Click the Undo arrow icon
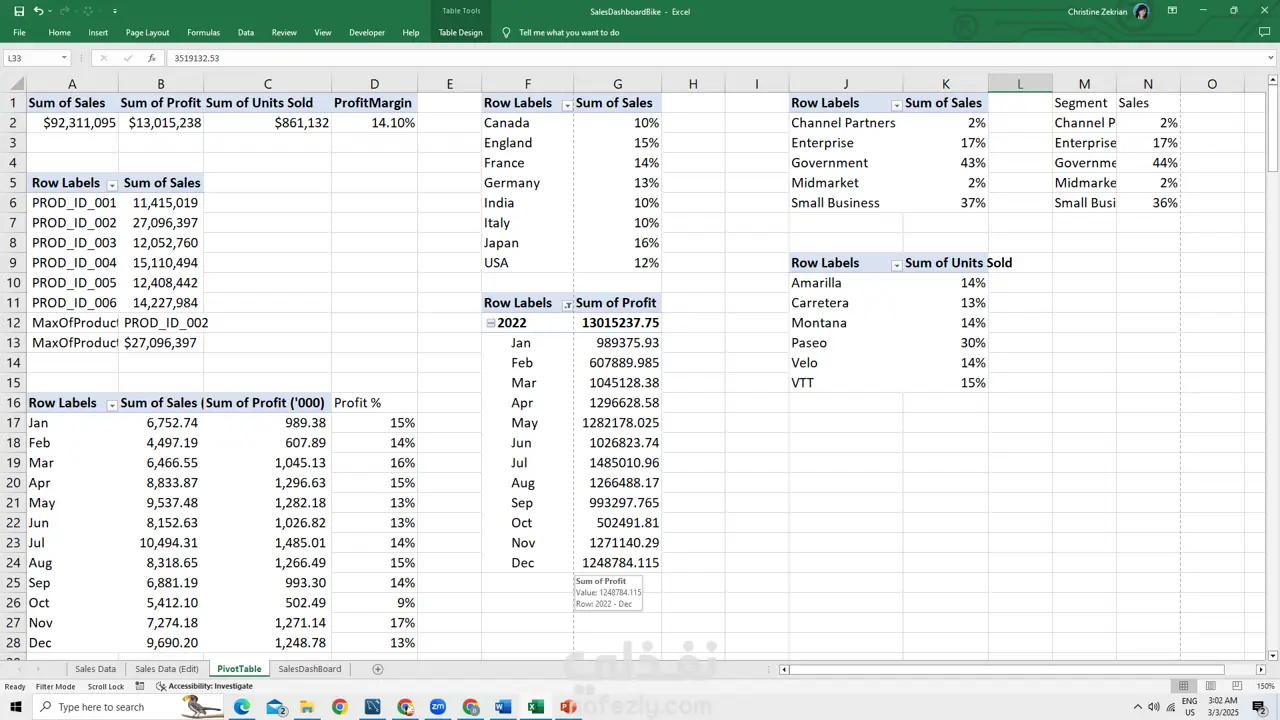Screen dimensions: 1280x720 click(x=38, y=11)
